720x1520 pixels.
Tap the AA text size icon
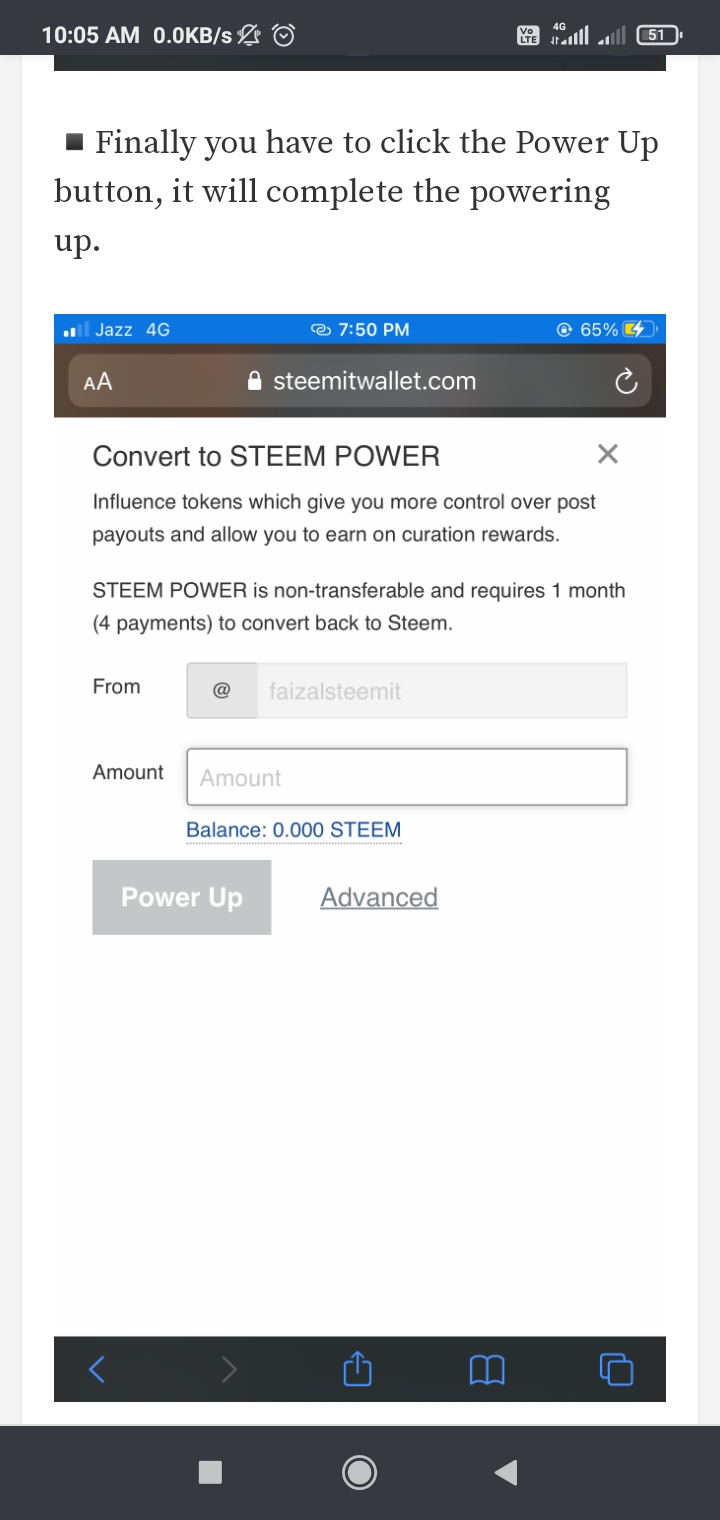(98, 381)
